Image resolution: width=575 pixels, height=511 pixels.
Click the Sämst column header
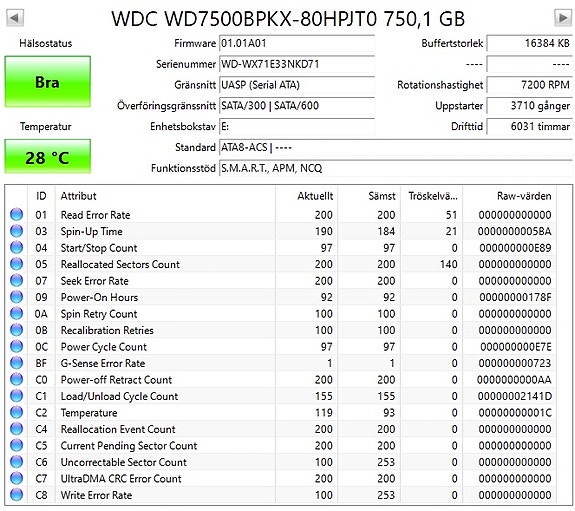(x=369, y=196)
